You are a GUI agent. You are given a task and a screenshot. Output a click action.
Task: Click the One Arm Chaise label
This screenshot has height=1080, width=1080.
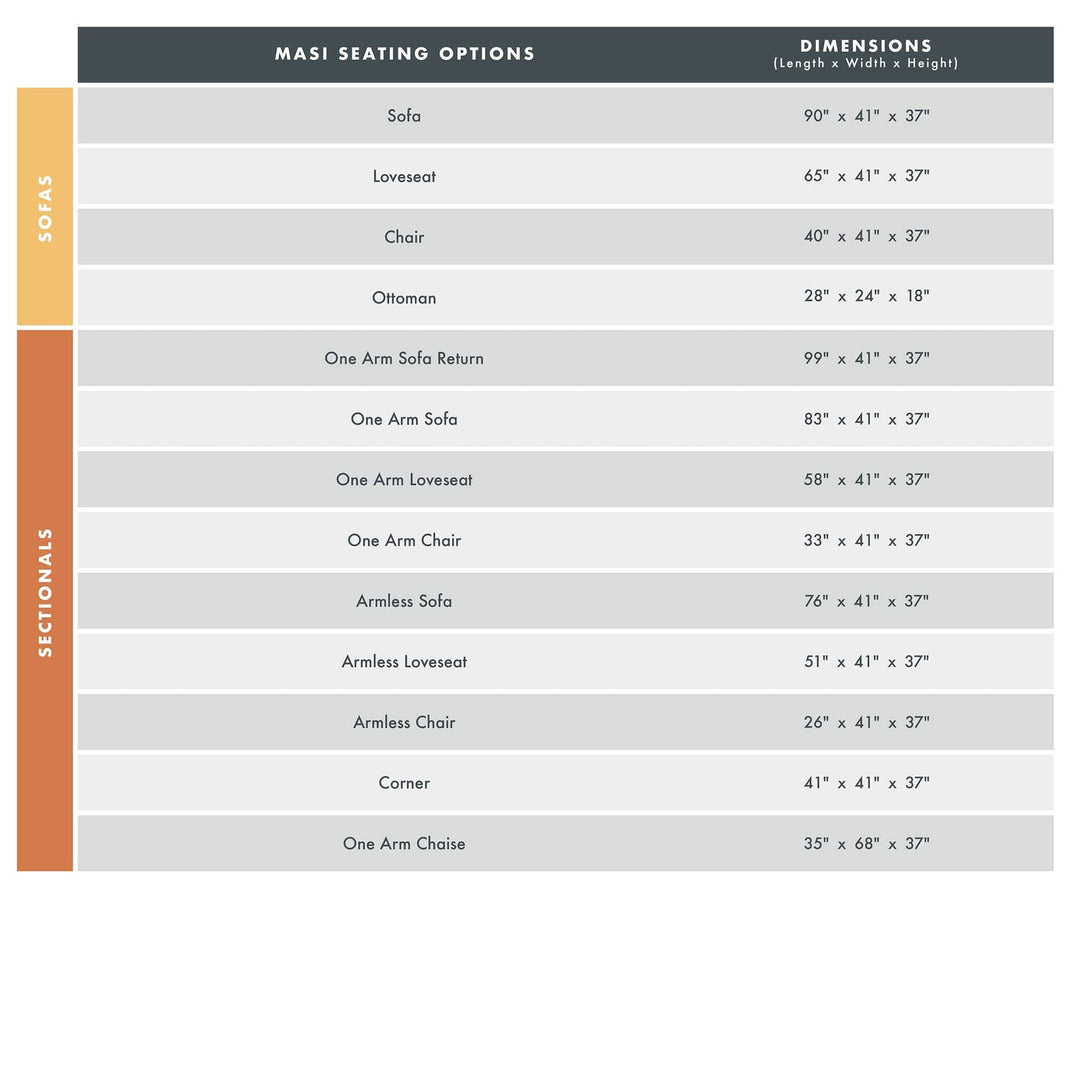(404, 844)
